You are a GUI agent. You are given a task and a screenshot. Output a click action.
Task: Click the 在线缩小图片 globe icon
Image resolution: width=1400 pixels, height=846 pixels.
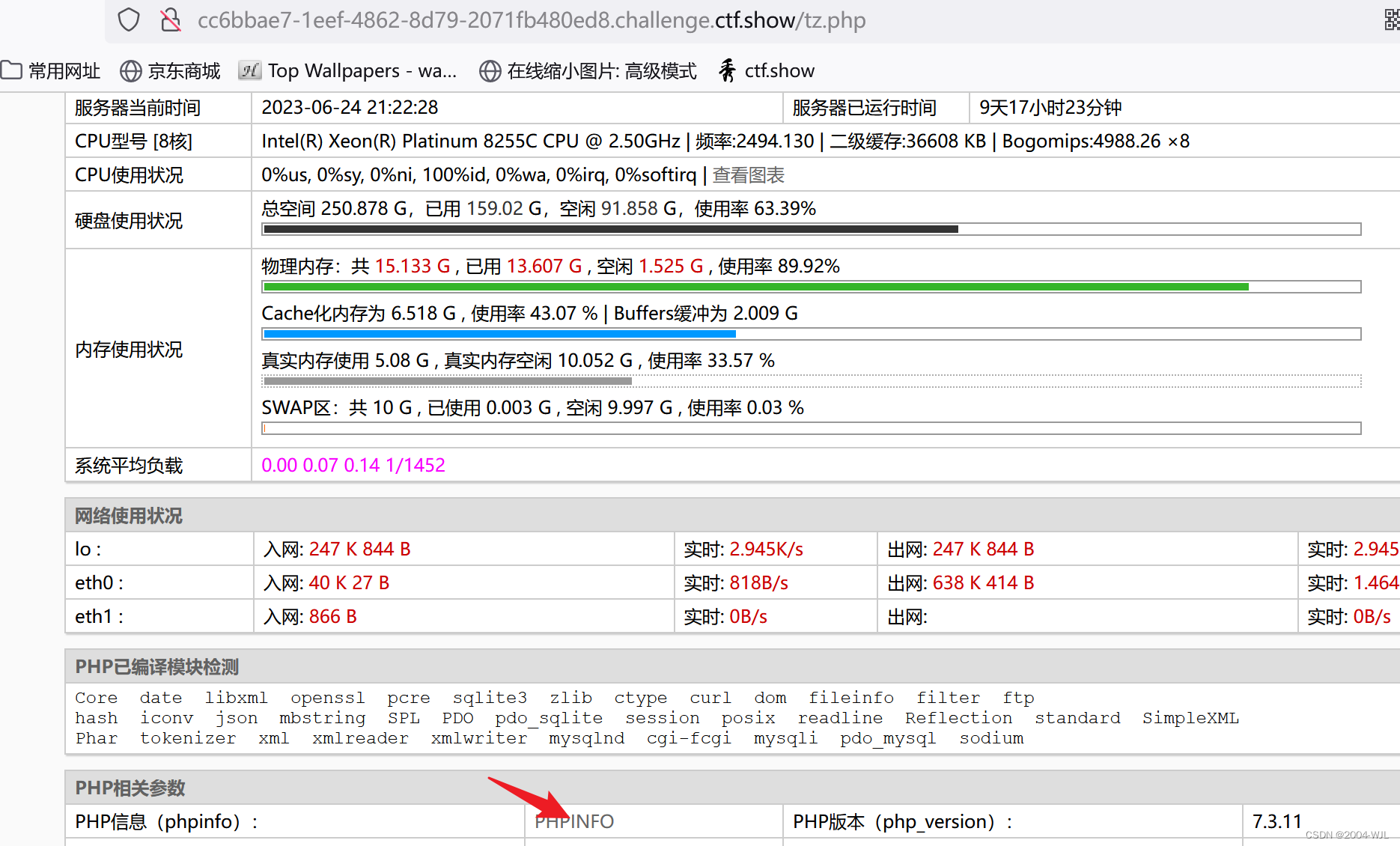490,71
